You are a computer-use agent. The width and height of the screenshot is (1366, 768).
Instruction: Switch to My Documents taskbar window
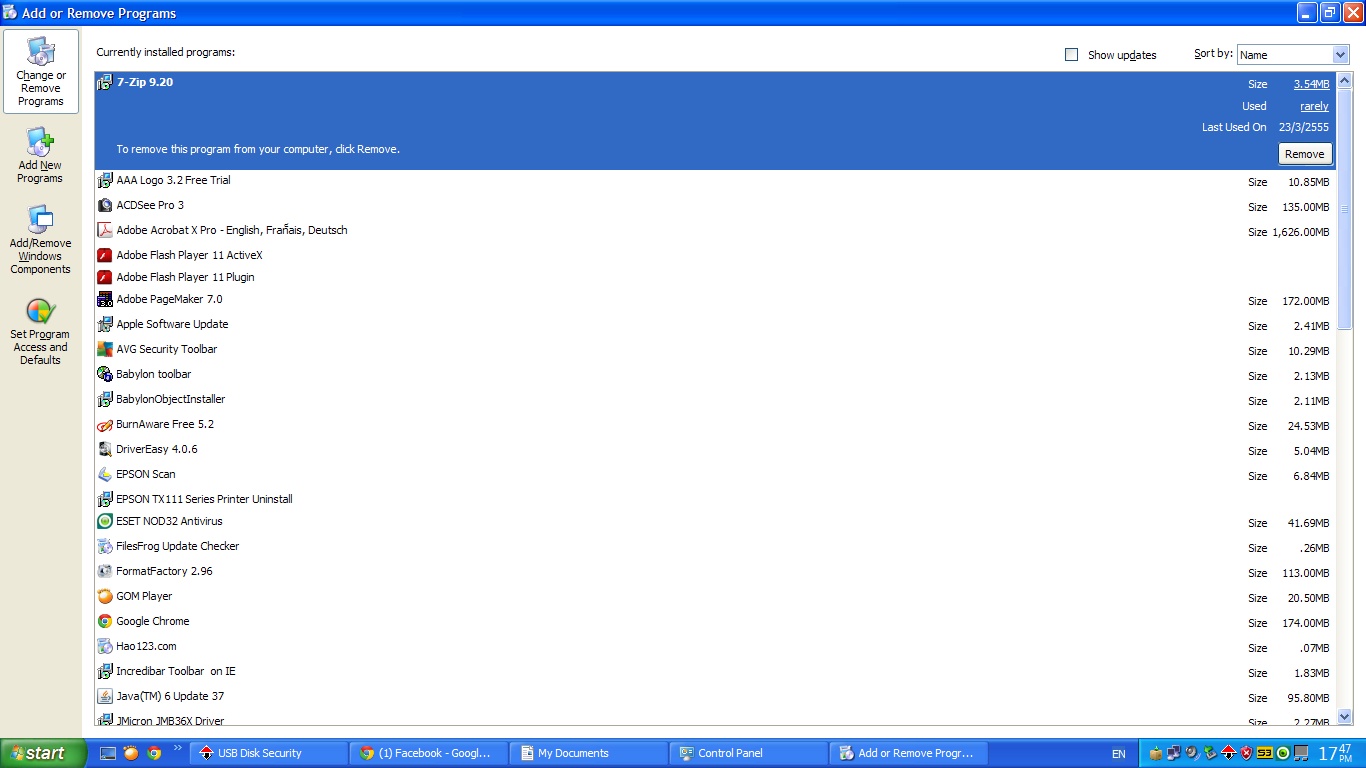591,753
